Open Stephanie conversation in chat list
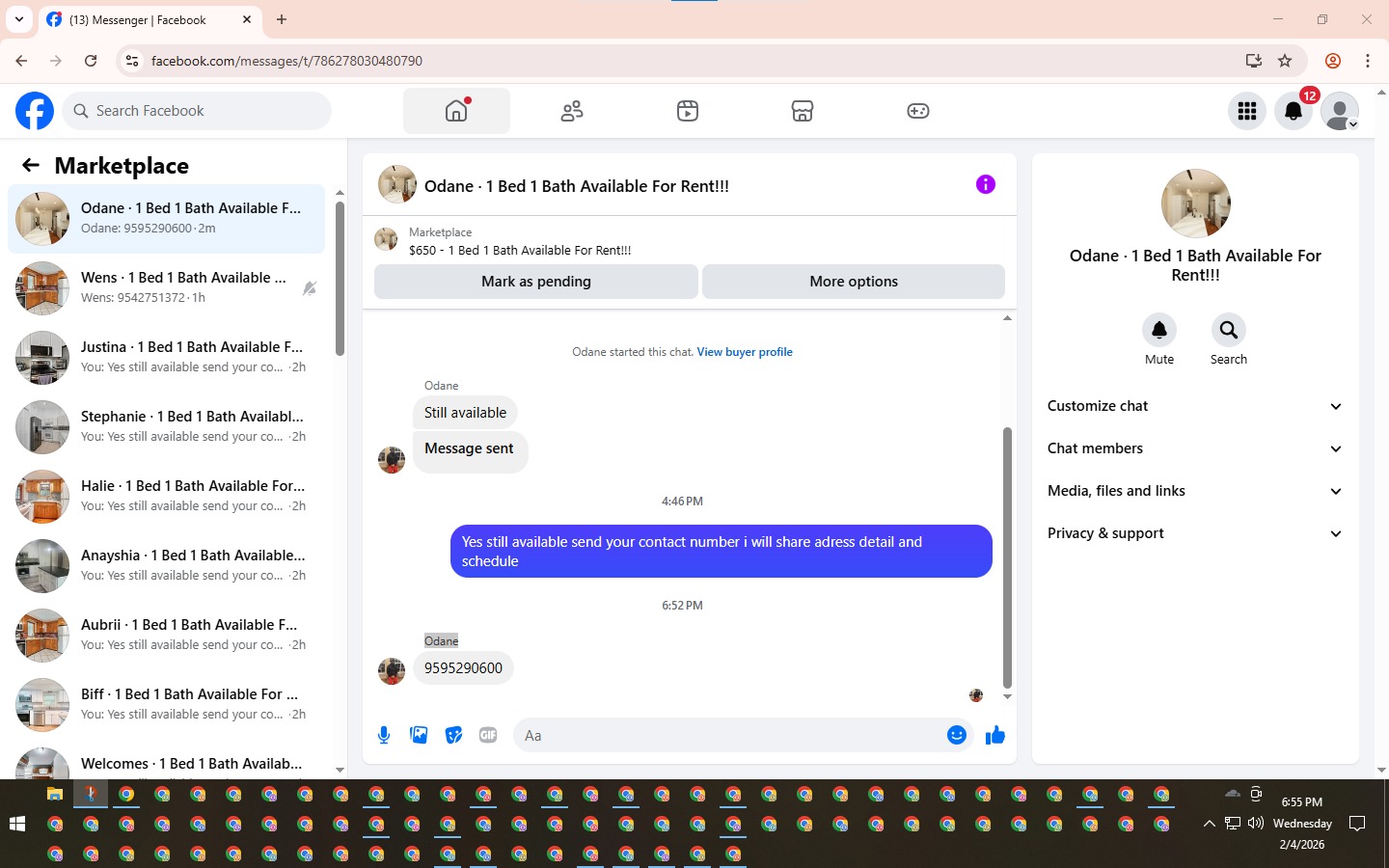Screen dimensions: 1389x868 (x=167, y=427)
